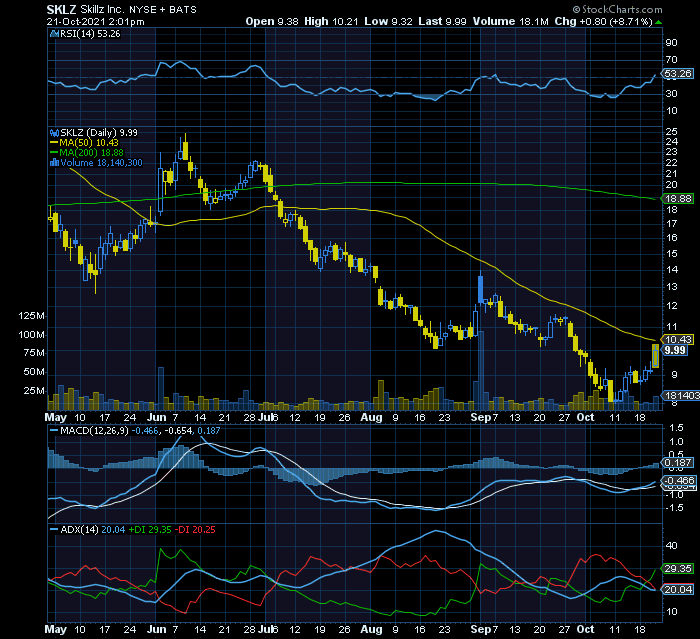Viewport: 700px width, 639px height.
Task: Click the 53.26 RSI value tag on right axis
Action: point(678,74)
